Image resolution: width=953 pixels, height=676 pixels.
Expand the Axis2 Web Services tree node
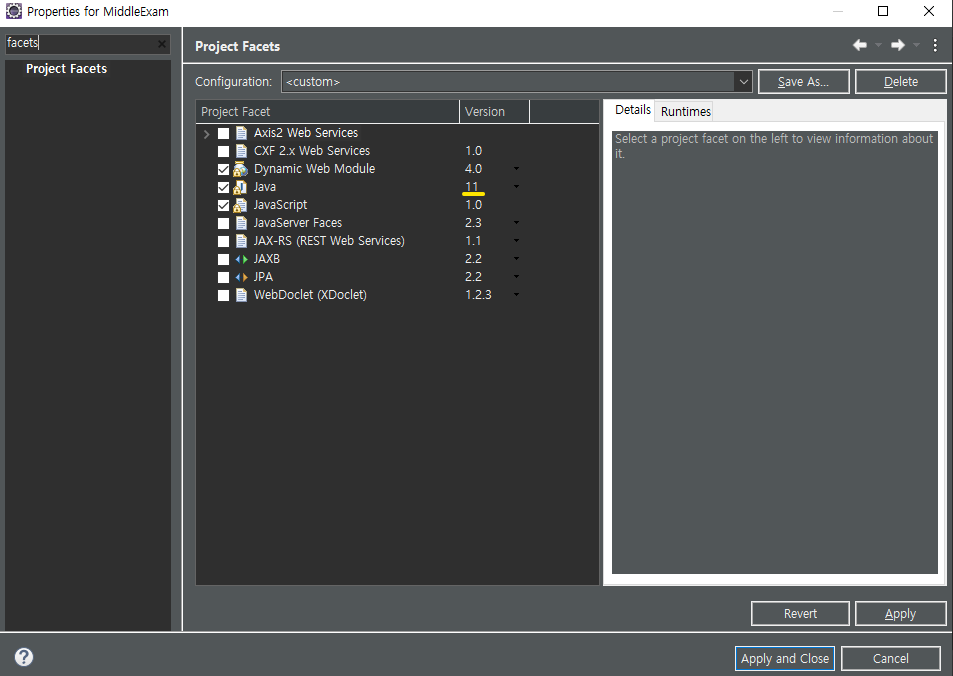(x=206, y=132)
